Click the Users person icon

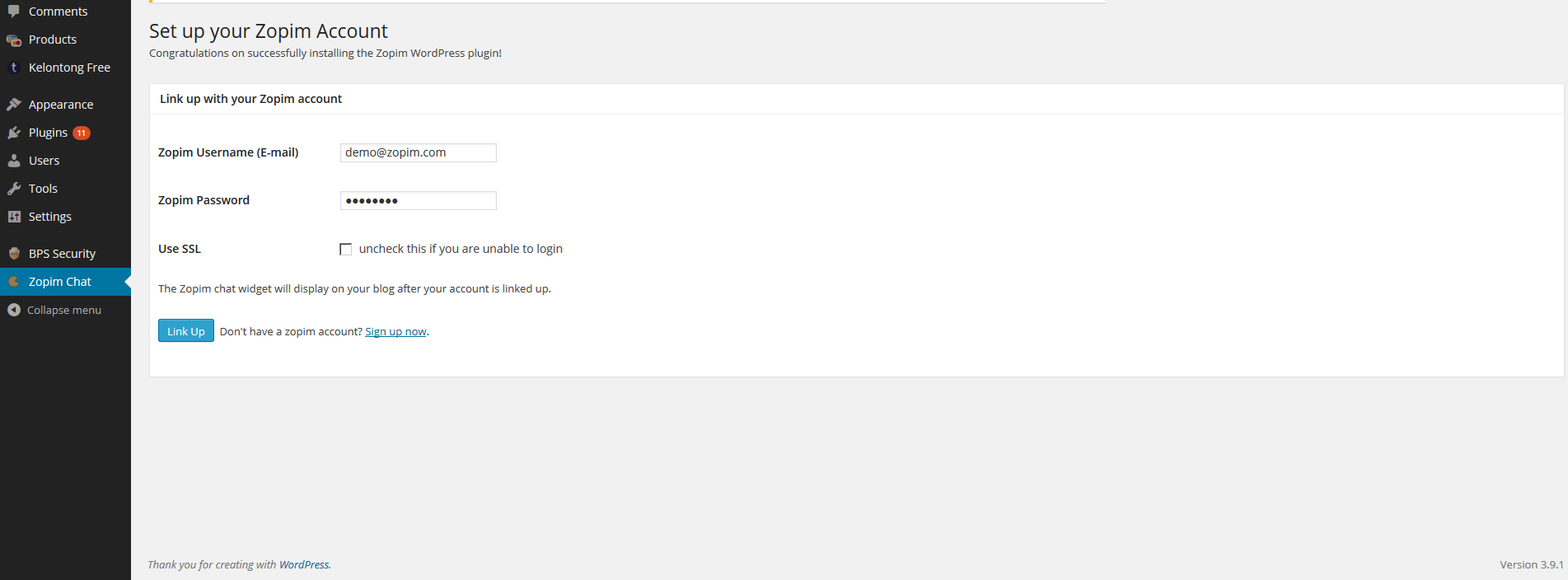pyautogui.click(x=14, y=161)
